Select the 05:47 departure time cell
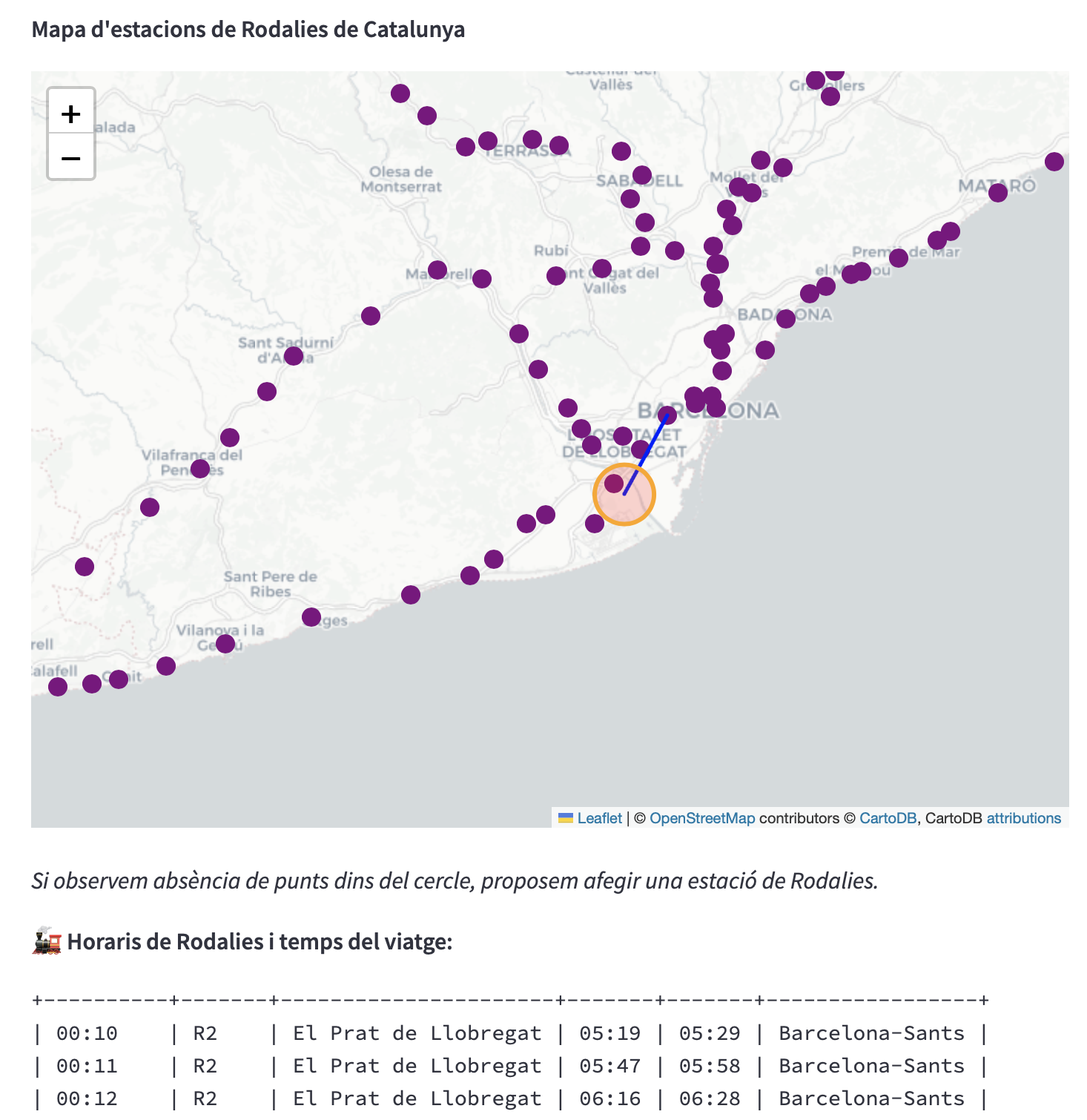The width and height of the screenshot is (1087, 1120). (x=609, y=1066)
